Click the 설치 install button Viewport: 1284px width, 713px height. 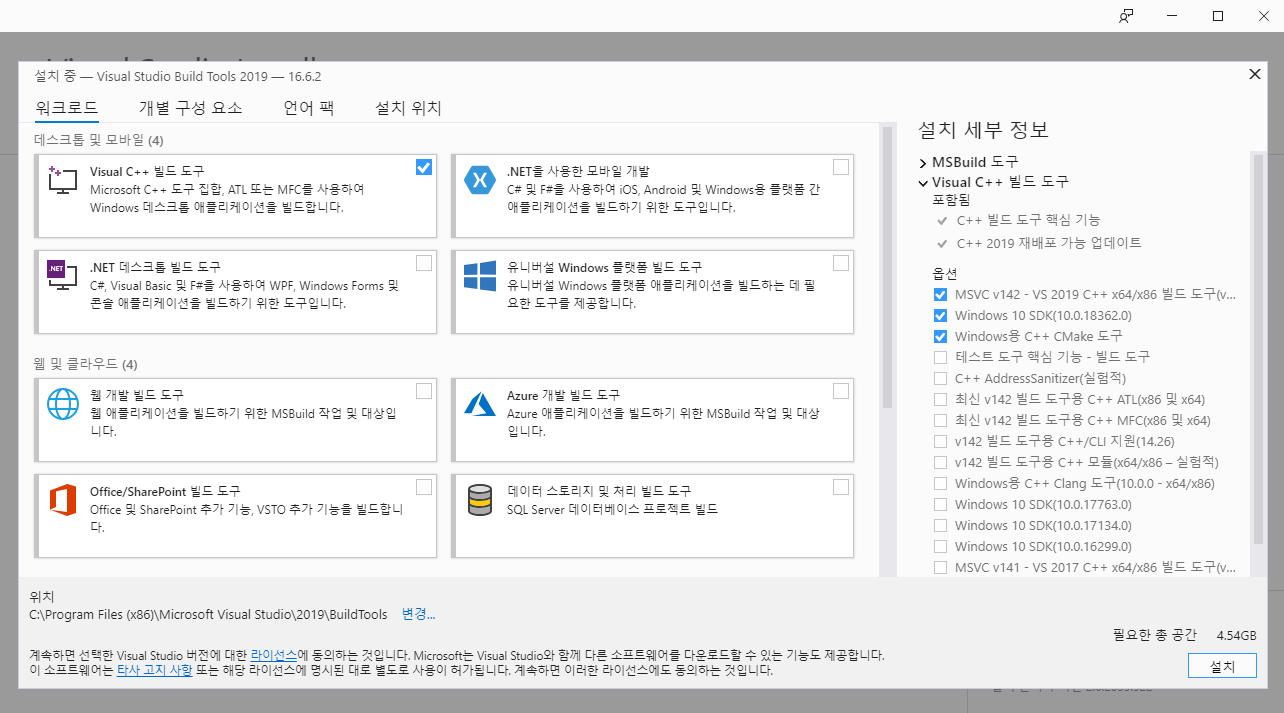1222,666
